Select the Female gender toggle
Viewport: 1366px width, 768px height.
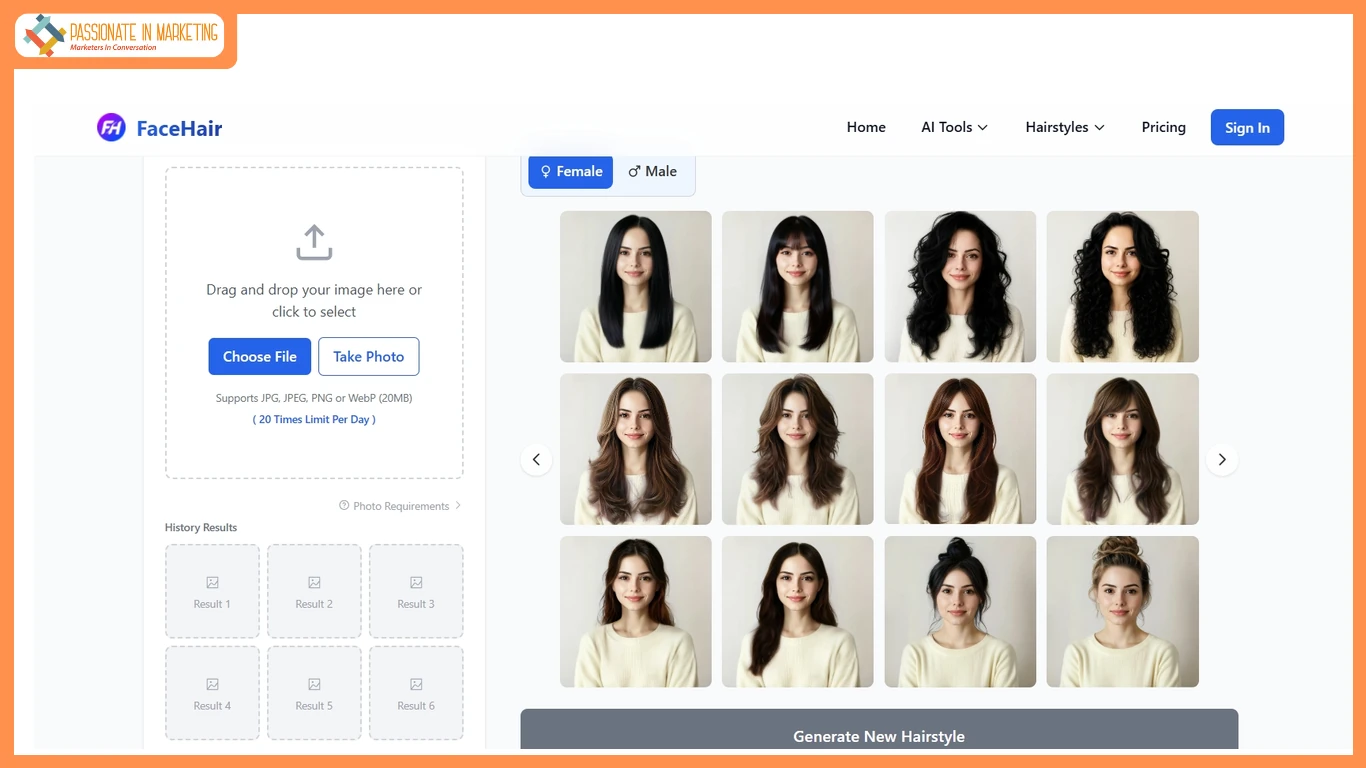point(571,172)
